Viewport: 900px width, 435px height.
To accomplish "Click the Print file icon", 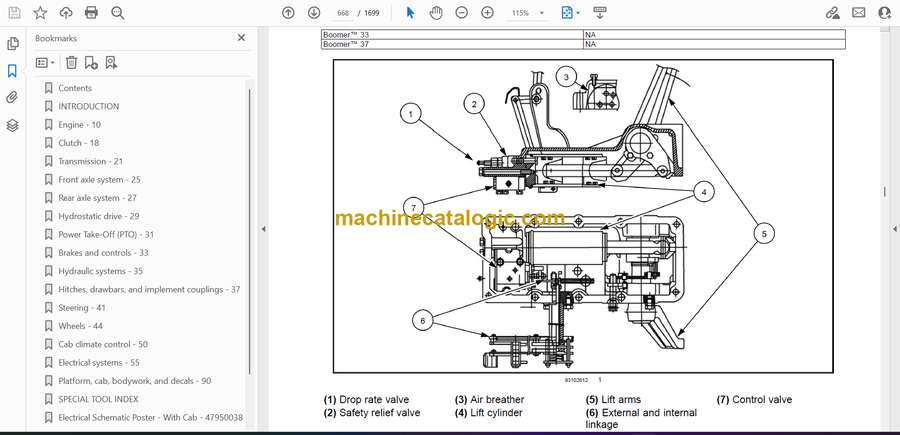I will click(92, 13).
